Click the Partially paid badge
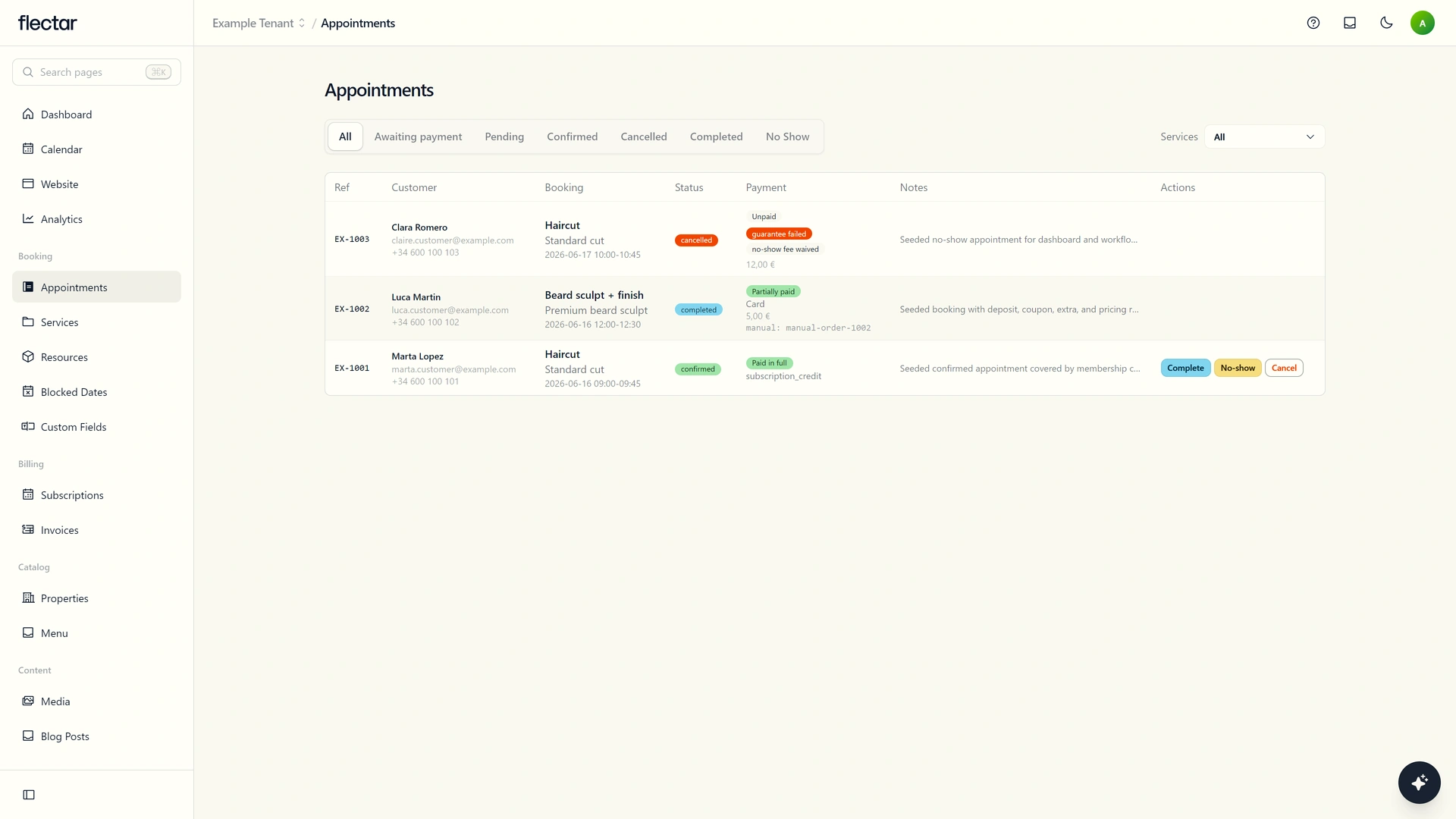Screen dimensions: 1456x819 tap(773, 291)
